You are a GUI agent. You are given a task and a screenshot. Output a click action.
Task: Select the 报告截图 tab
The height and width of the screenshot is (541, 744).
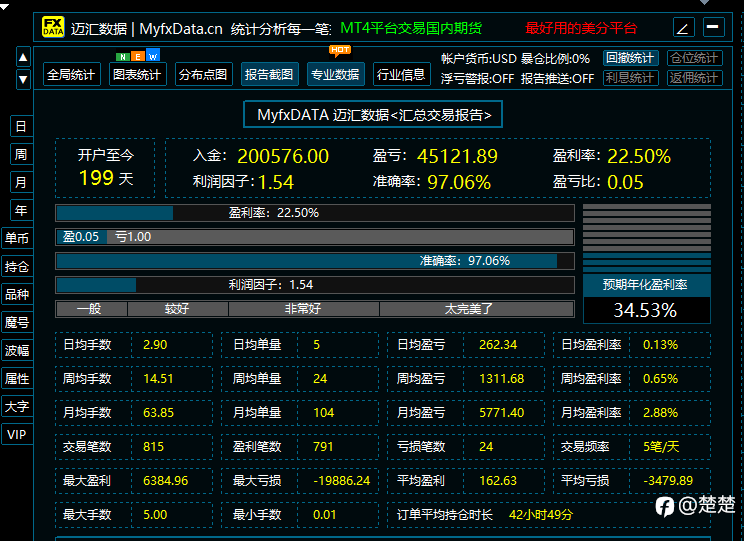tap(270, 75)
